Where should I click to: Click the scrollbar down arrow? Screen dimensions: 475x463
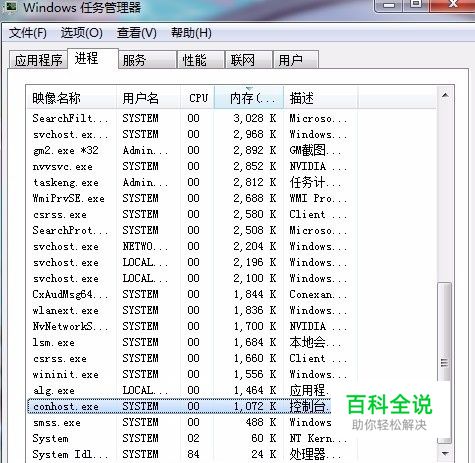click(x=445, y=454)
